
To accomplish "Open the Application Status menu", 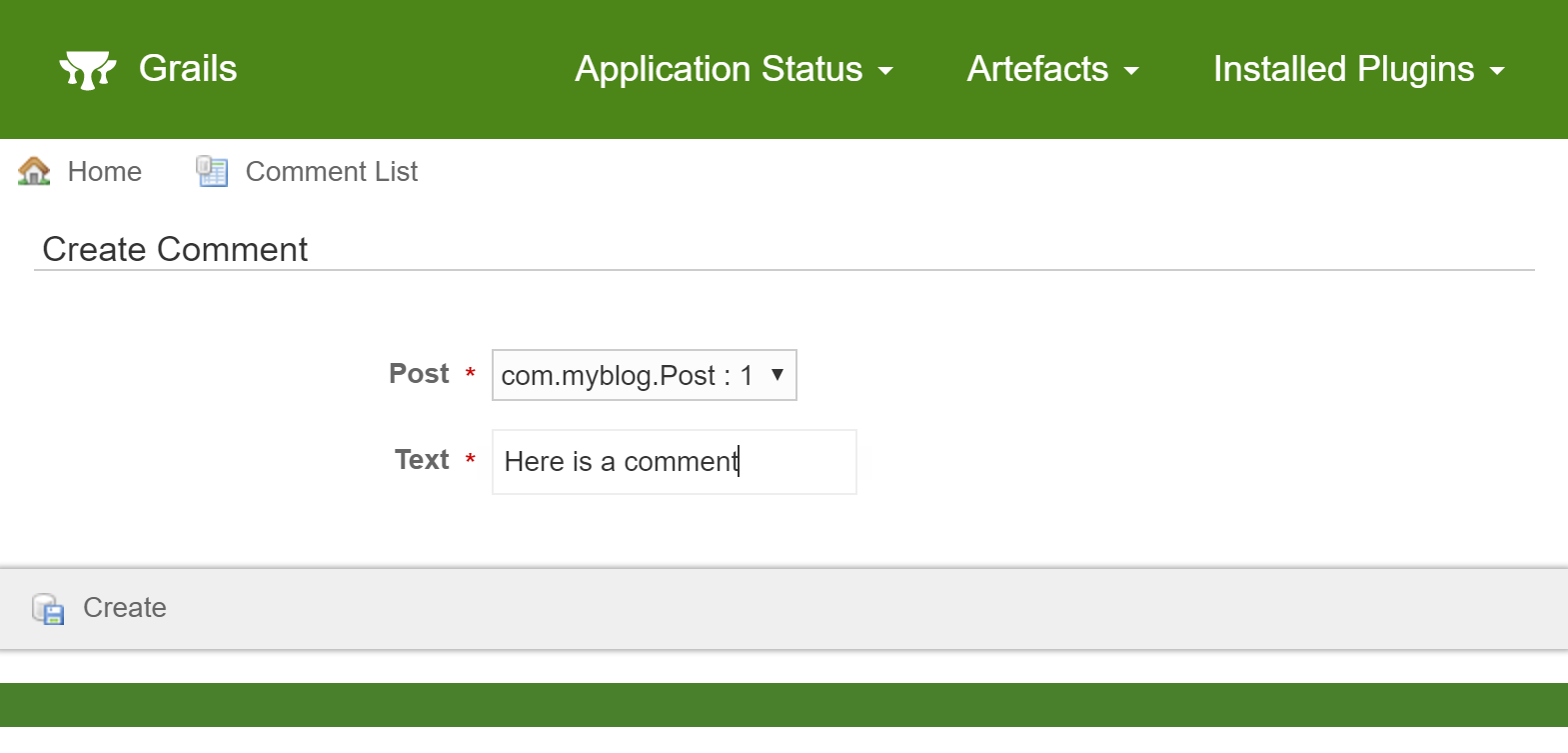I will point(735,69).
